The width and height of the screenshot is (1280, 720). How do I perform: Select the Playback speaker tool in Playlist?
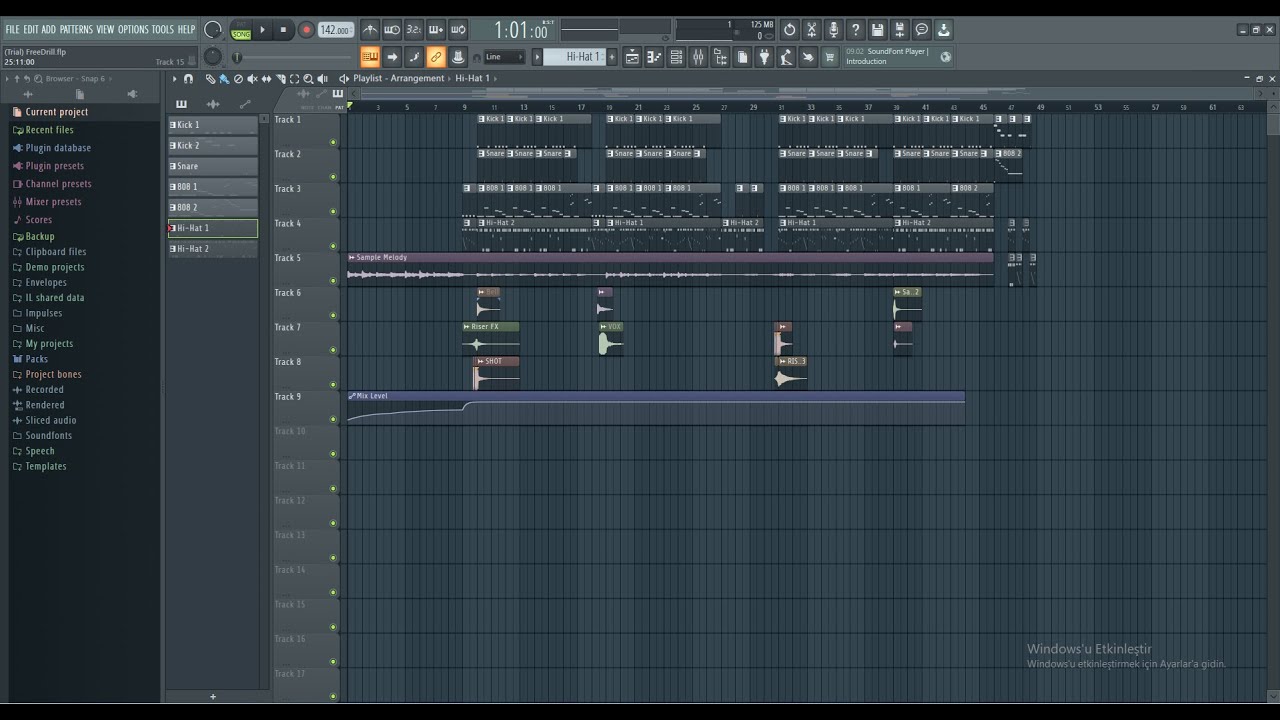(324, 78)
